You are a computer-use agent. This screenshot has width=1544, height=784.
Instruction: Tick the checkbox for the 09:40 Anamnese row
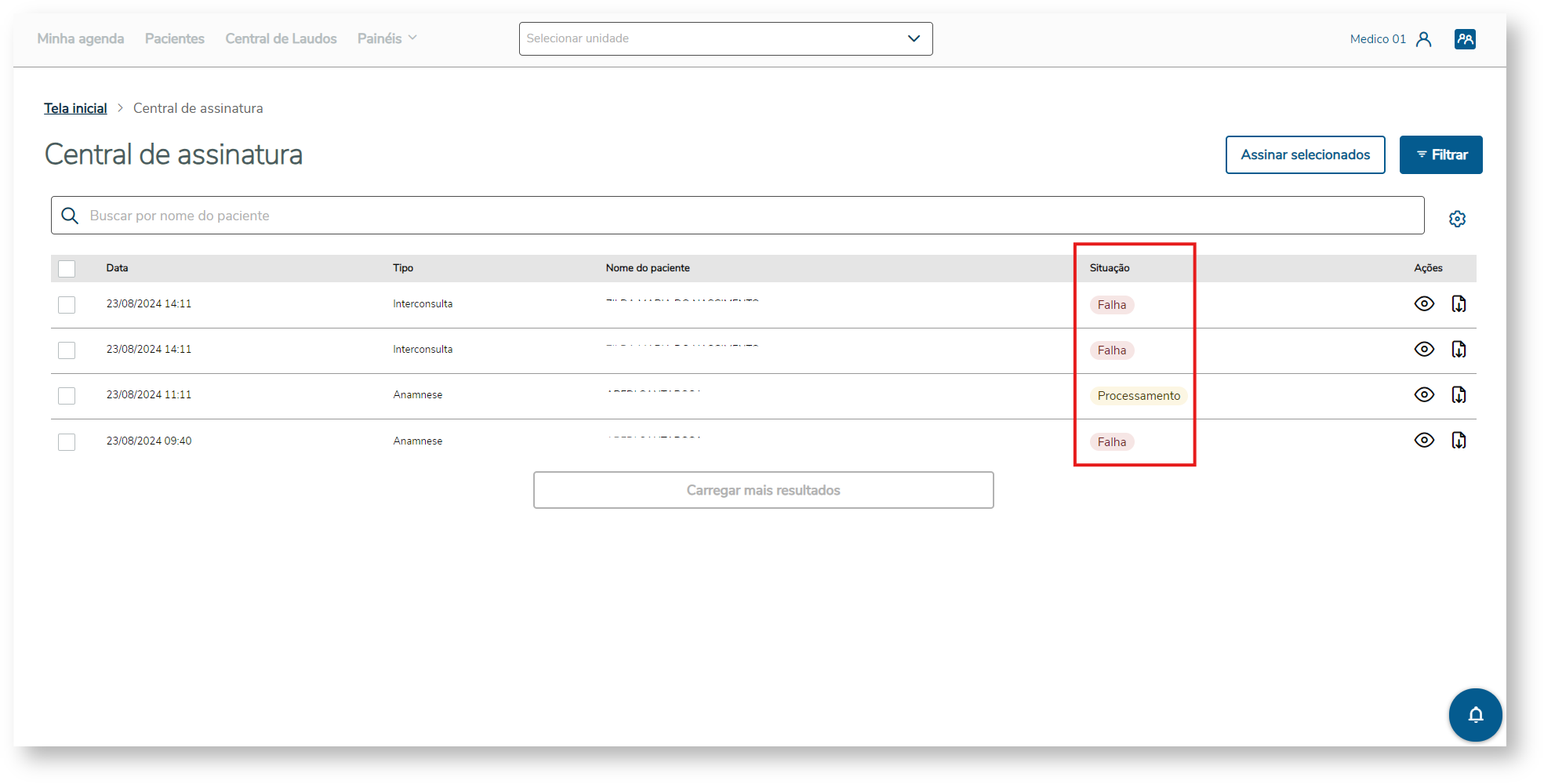pyautogui.click(x=67, y=442)
